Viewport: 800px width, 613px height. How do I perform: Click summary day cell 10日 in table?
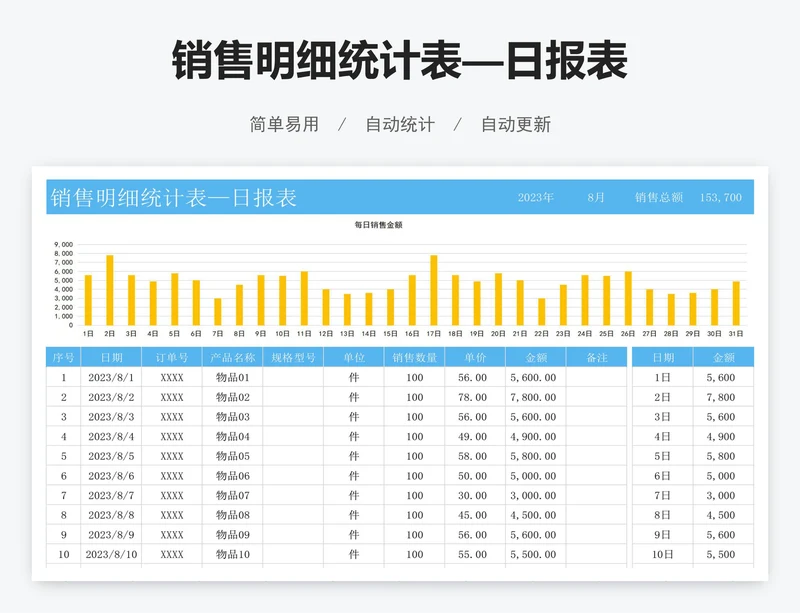[x=663, y=554]
